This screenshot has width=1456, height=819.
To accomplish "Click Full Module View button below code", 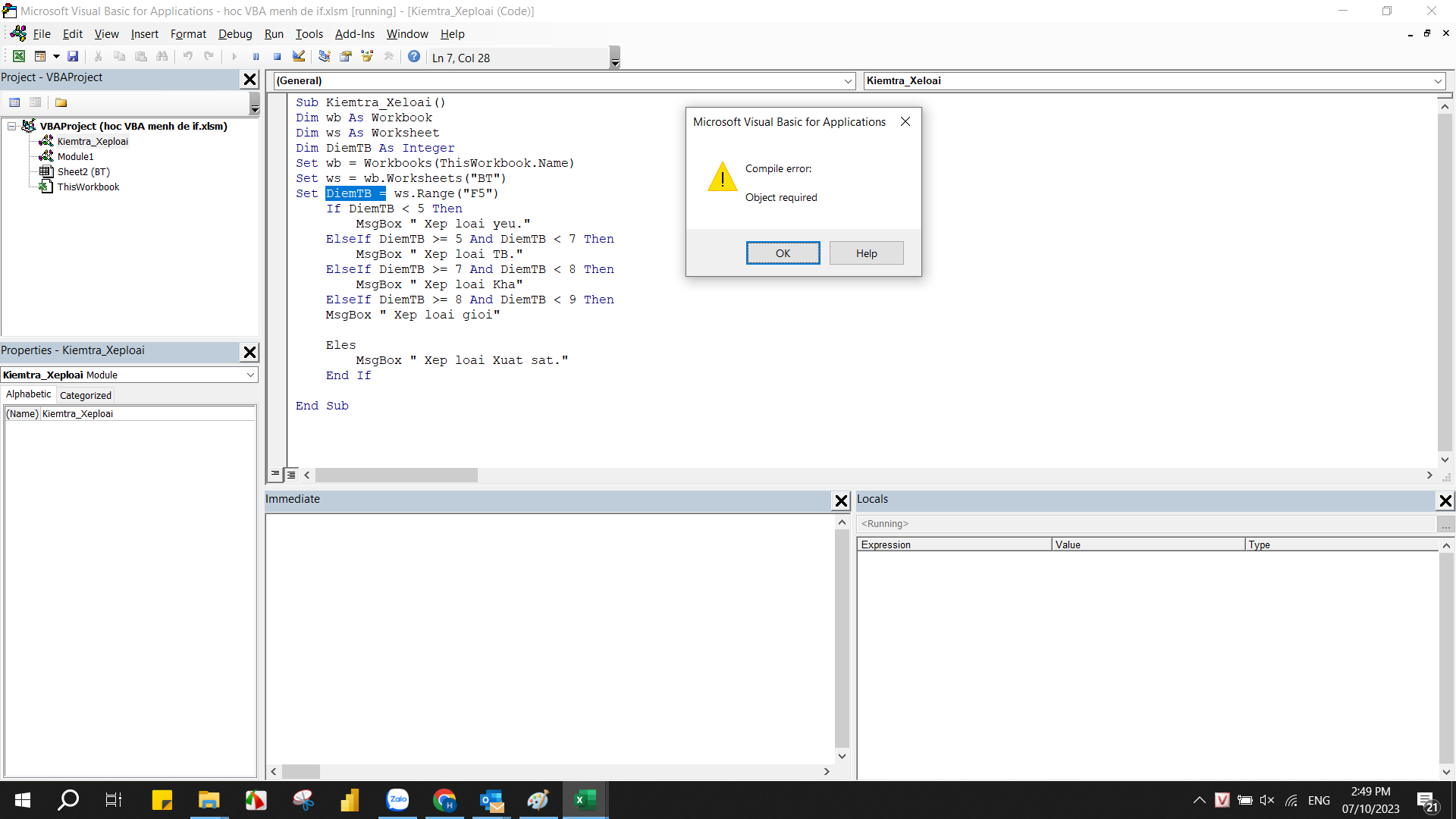I will [x=291, y=474].
